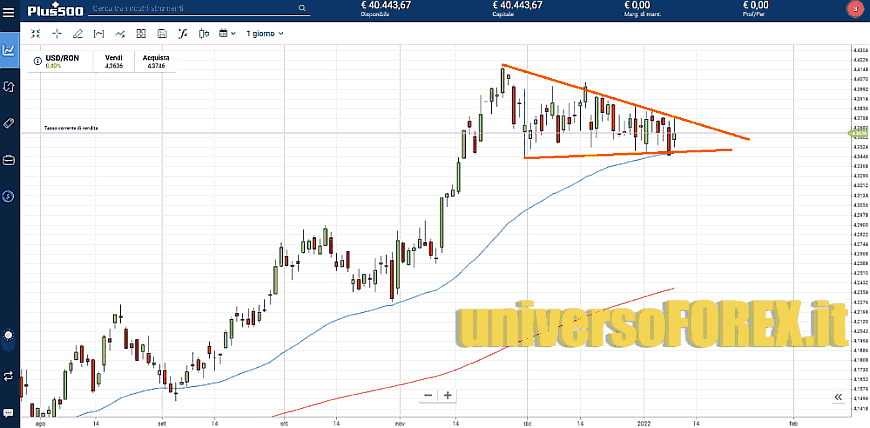This screenshot has width=870, height=428.
Task: Toggle the light/dark theme sidebar button
Action: [x=9, y=335]
